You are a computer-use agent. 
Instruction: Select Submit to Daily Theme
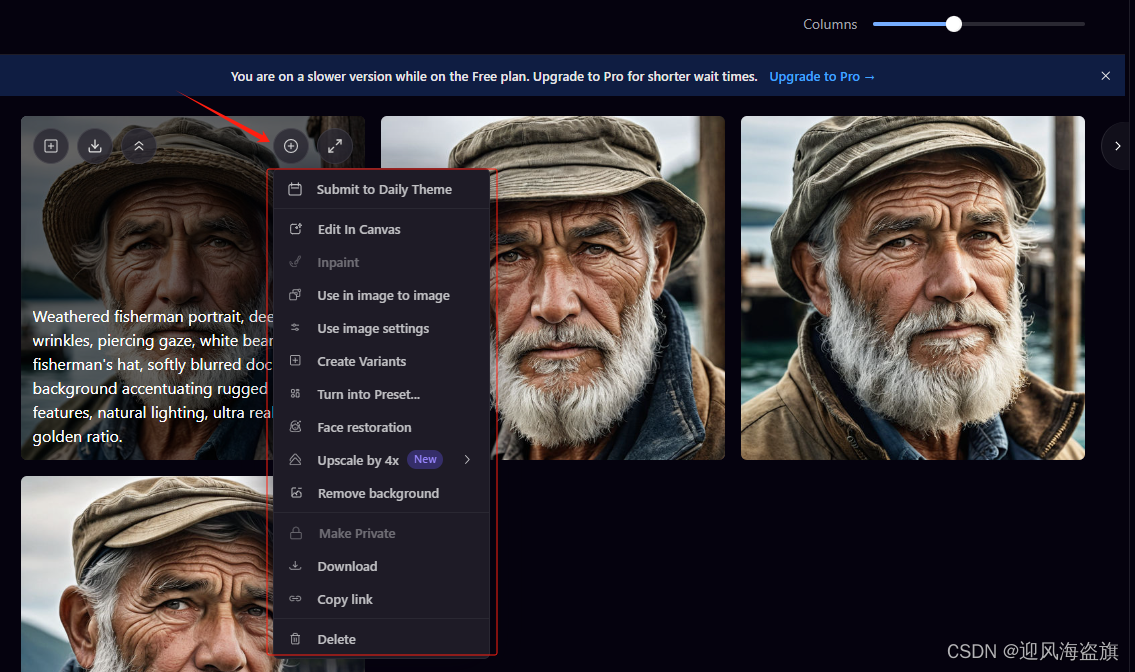tap(381, 189)
